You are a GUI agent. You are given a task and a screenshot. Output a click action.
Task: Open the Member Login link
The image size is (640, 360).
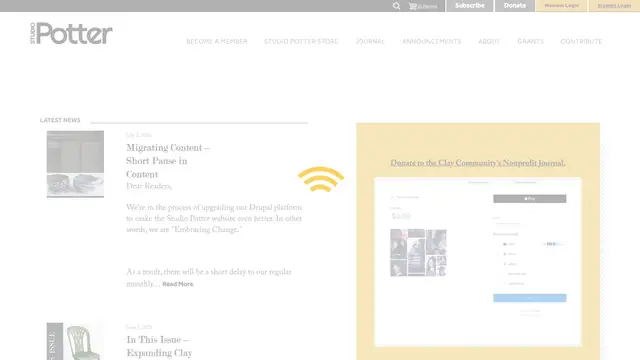pyautogui.click(x=562, y=6)
